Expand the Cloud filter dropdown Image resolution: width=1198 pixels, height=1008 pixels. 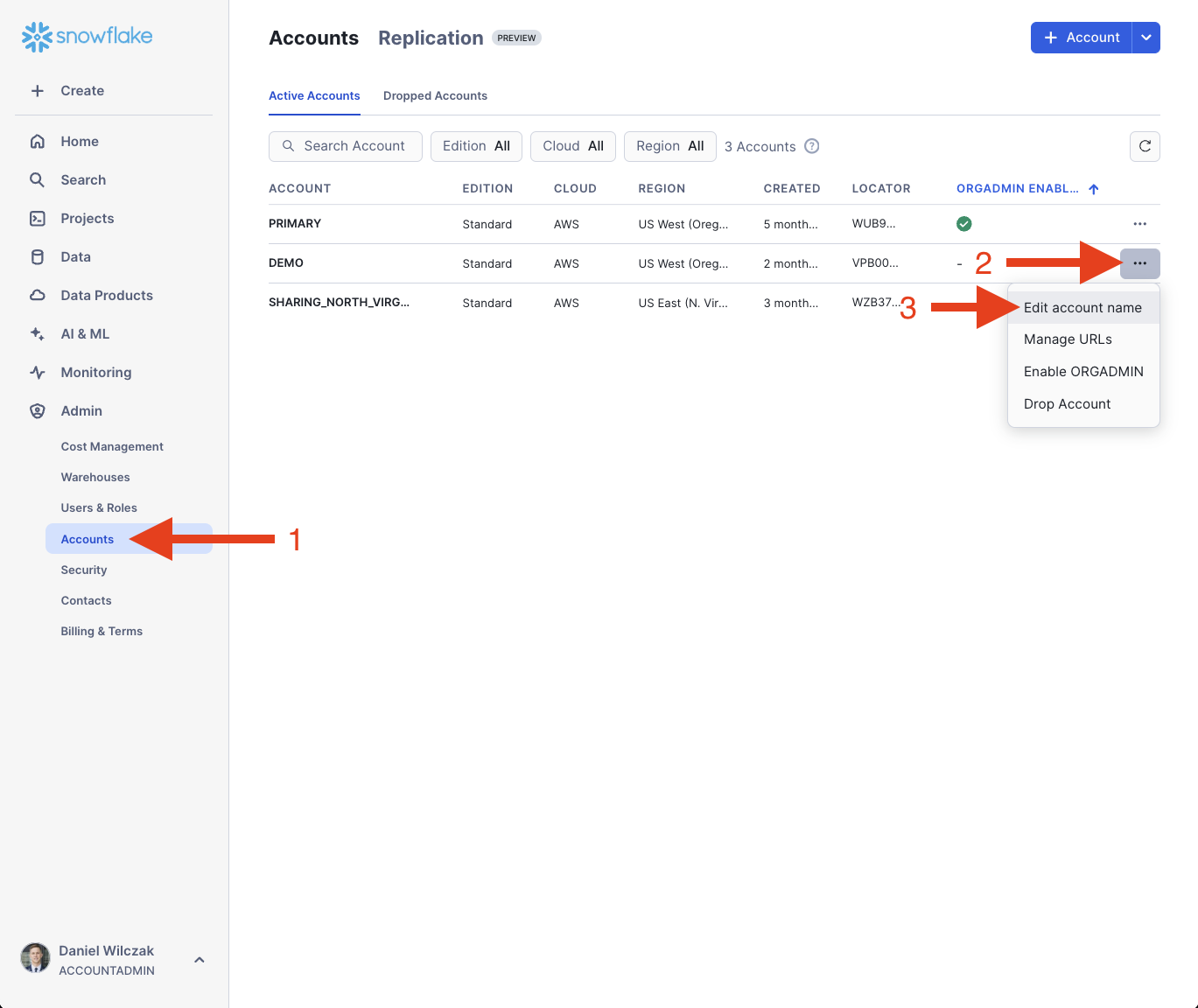tap(572, 147)
